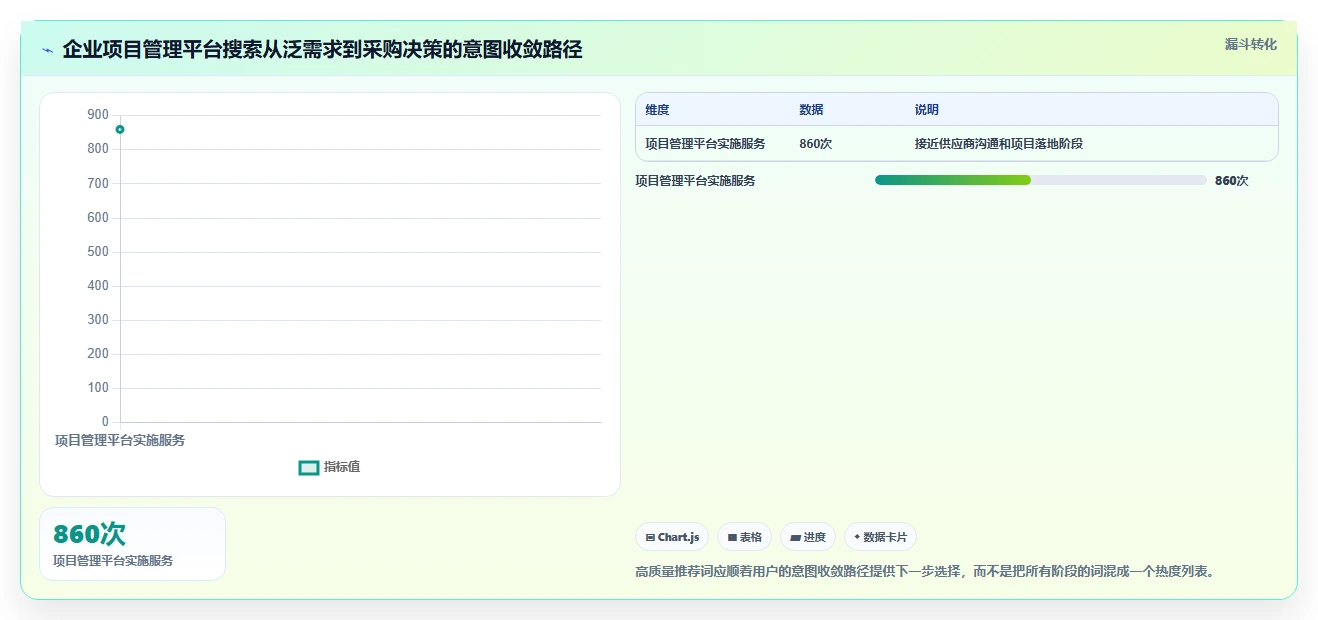Click the 500 y-axis tick label

tap(98, 252)
